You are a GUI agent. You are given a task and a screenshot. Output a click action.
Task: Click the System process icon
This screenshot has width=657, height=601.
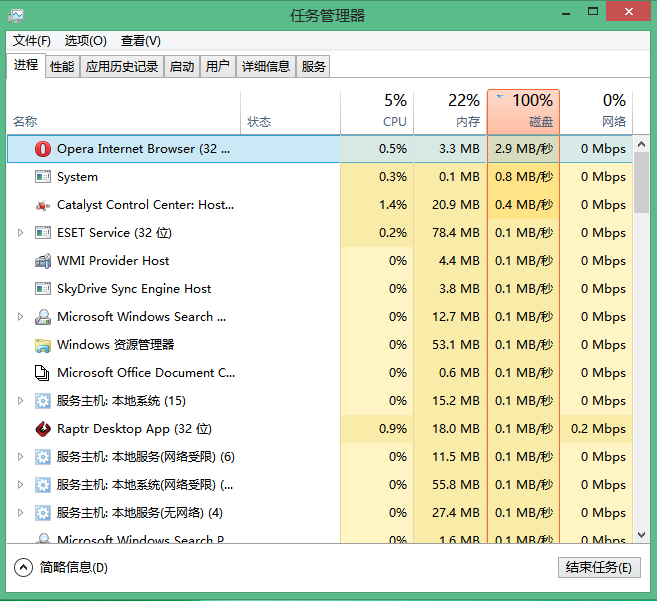43,177
